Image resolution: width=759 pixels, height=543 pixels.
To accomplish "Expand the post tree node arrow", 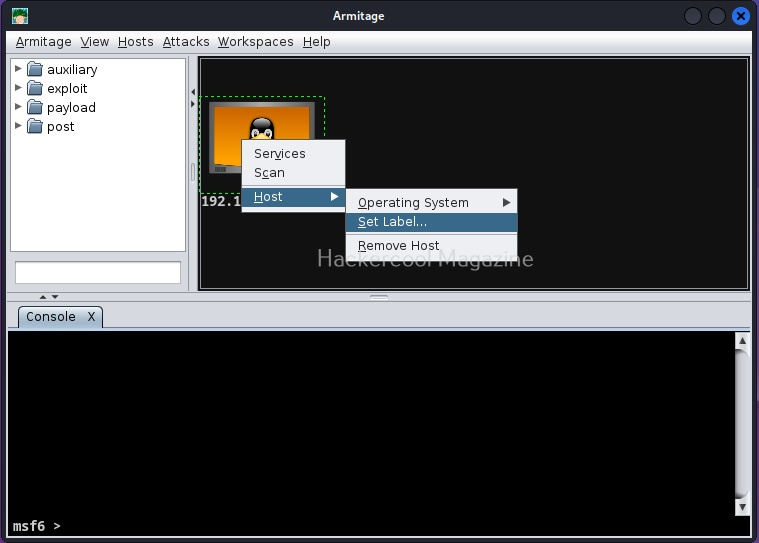I will click(18, 126).
